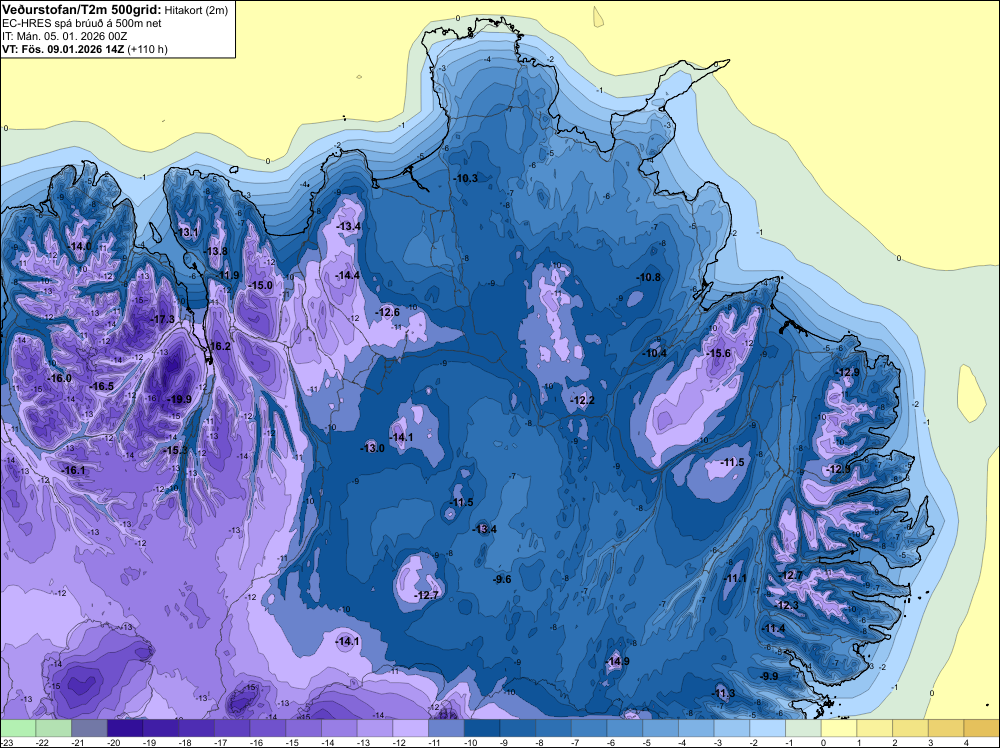Click the legend swatch labeled -7
Viewport: 1000px width, 748px height.
pyautogui.click(x=589, y=728)
